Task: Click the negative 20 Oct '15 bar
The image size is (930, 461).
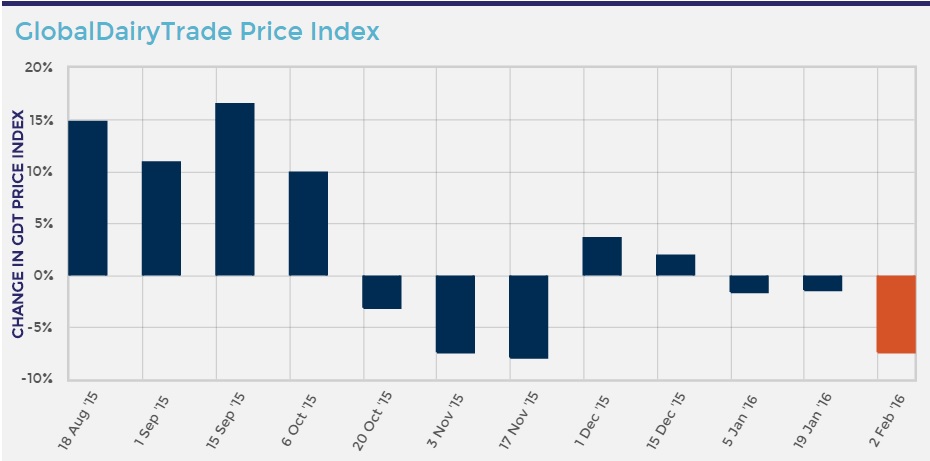Action: click(382, 291)
